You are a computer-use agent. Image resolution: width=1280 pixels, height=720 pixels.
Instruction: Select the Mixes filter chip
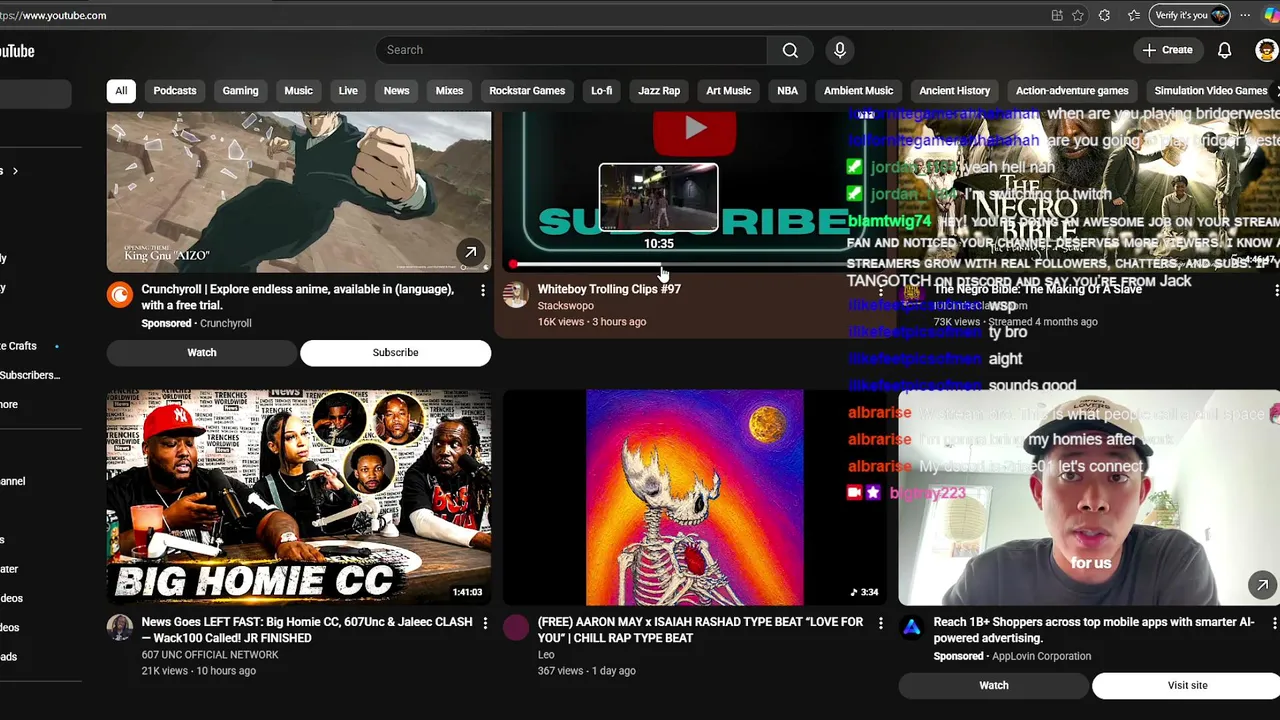click(449, 91)
